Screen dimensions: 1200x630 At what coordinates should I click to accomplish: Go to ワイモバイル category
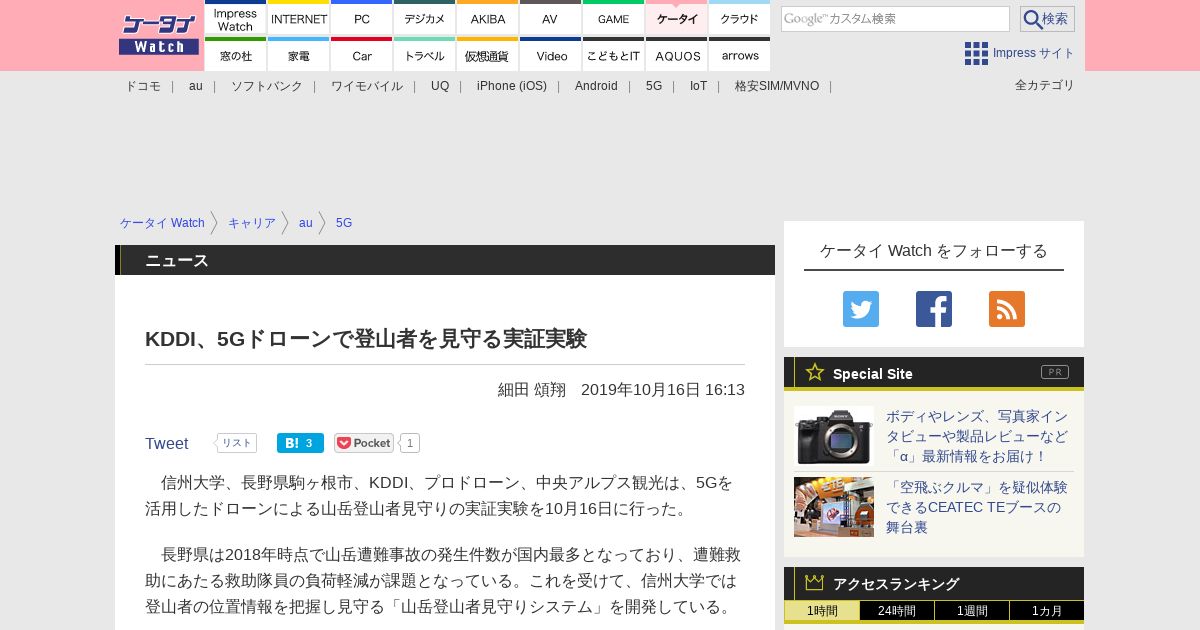[x=367, y=86]
